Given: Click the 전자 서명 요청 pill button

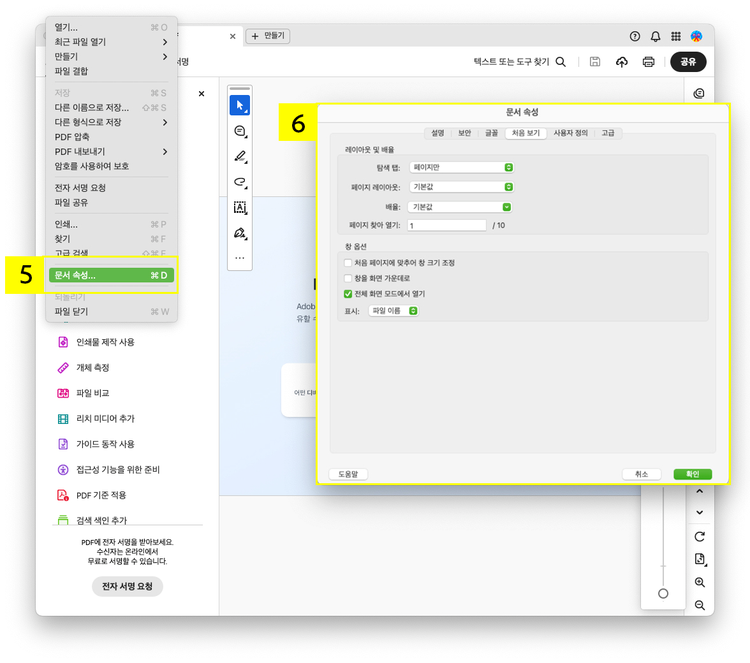Looking at the screenshot, I should click(x=127, y=586).
